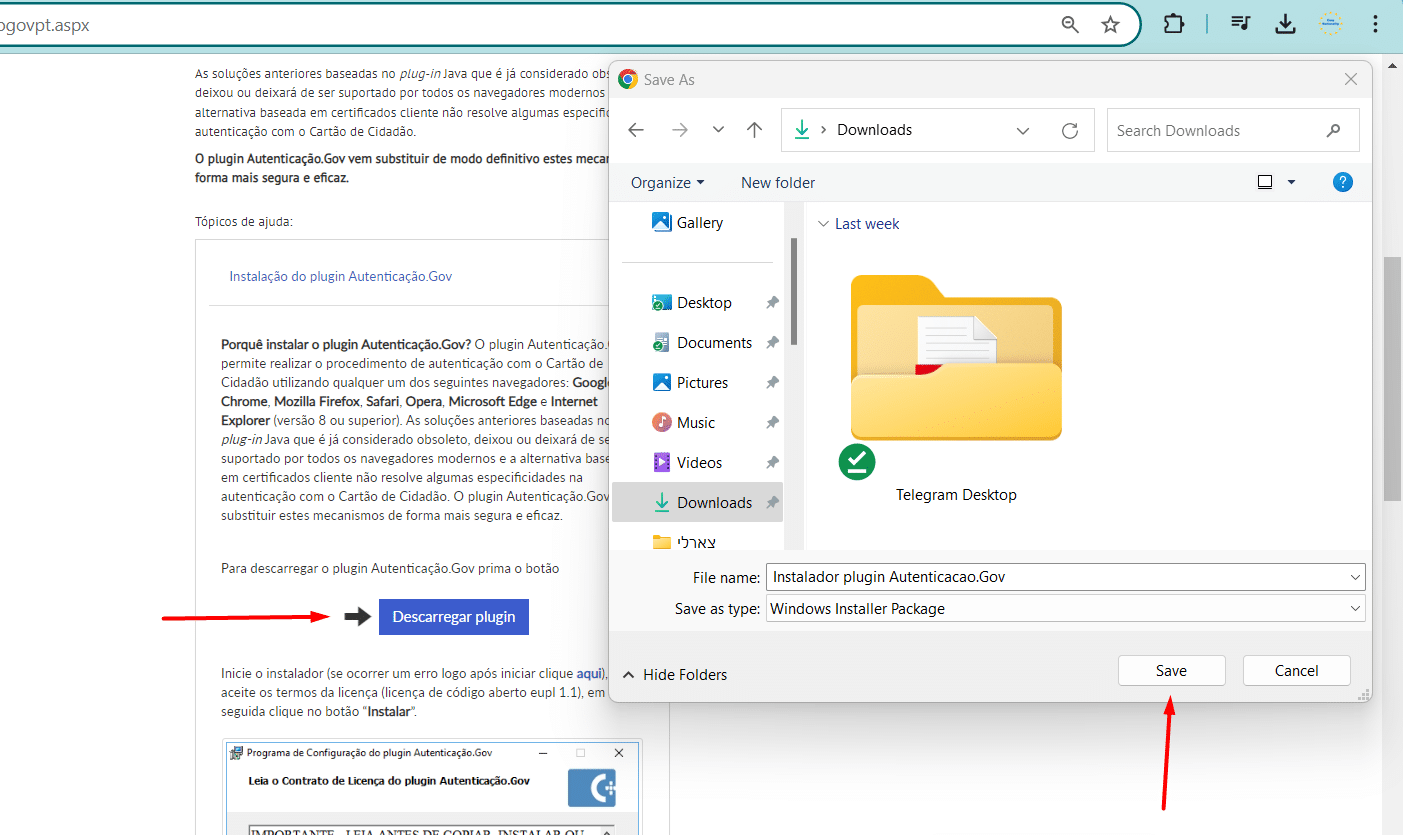Collapse the Last week group

pos(823,224)
